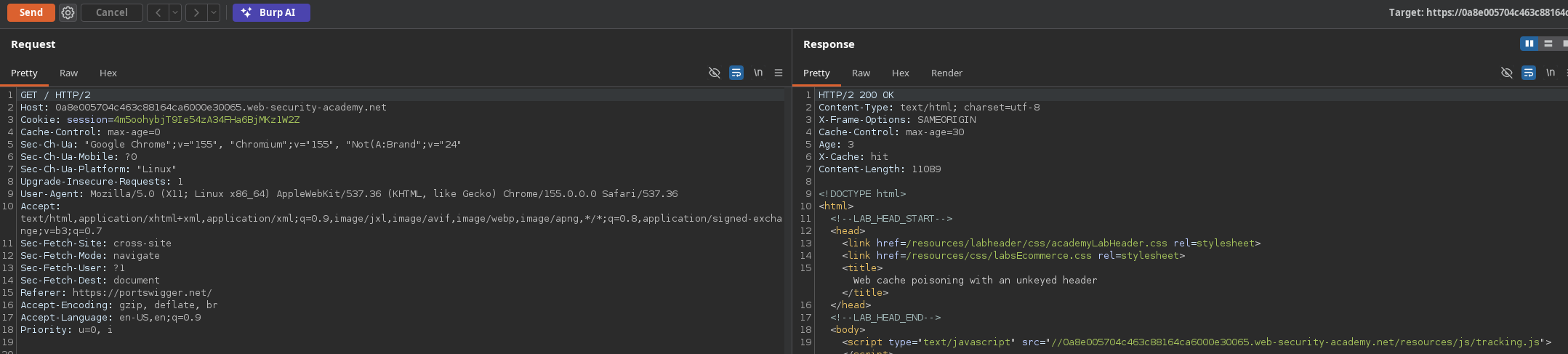Image resolution: width=1568 pixels, height=354 pixels.
Task: Click the session cookie value
Action: (x=206, y=120)
